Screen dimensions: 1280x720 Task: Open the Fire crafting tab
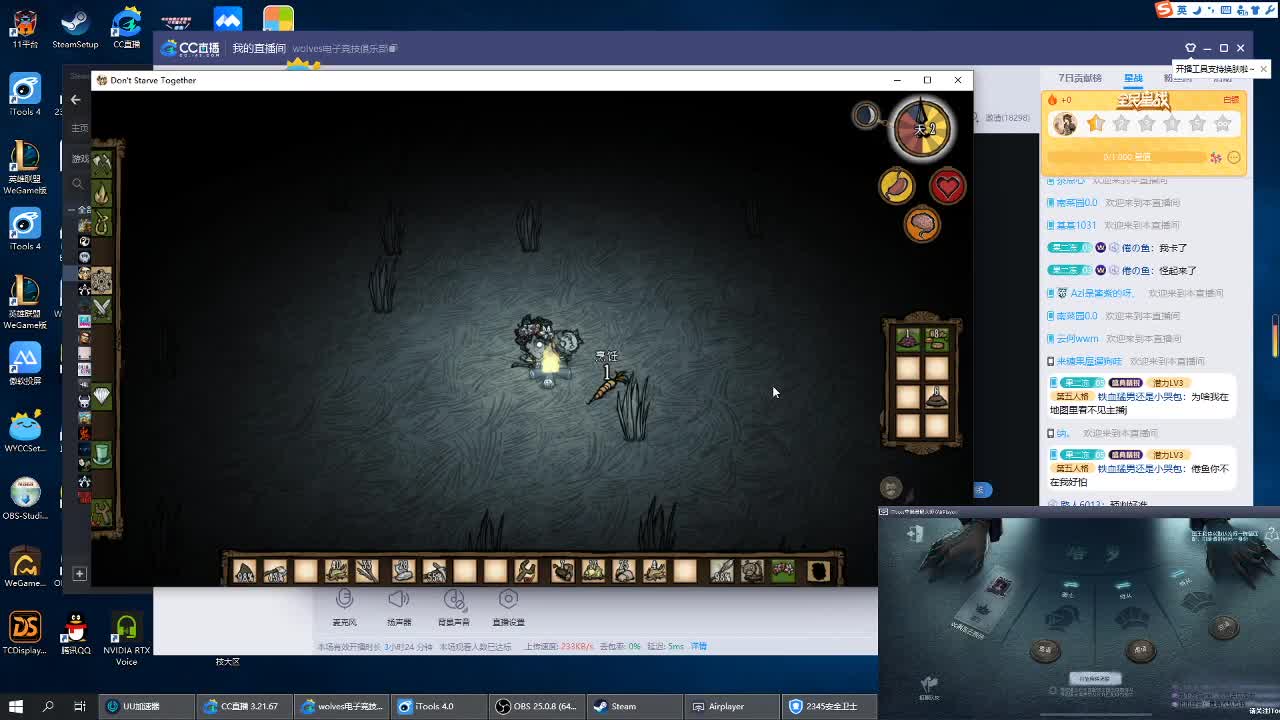point(102,192)
